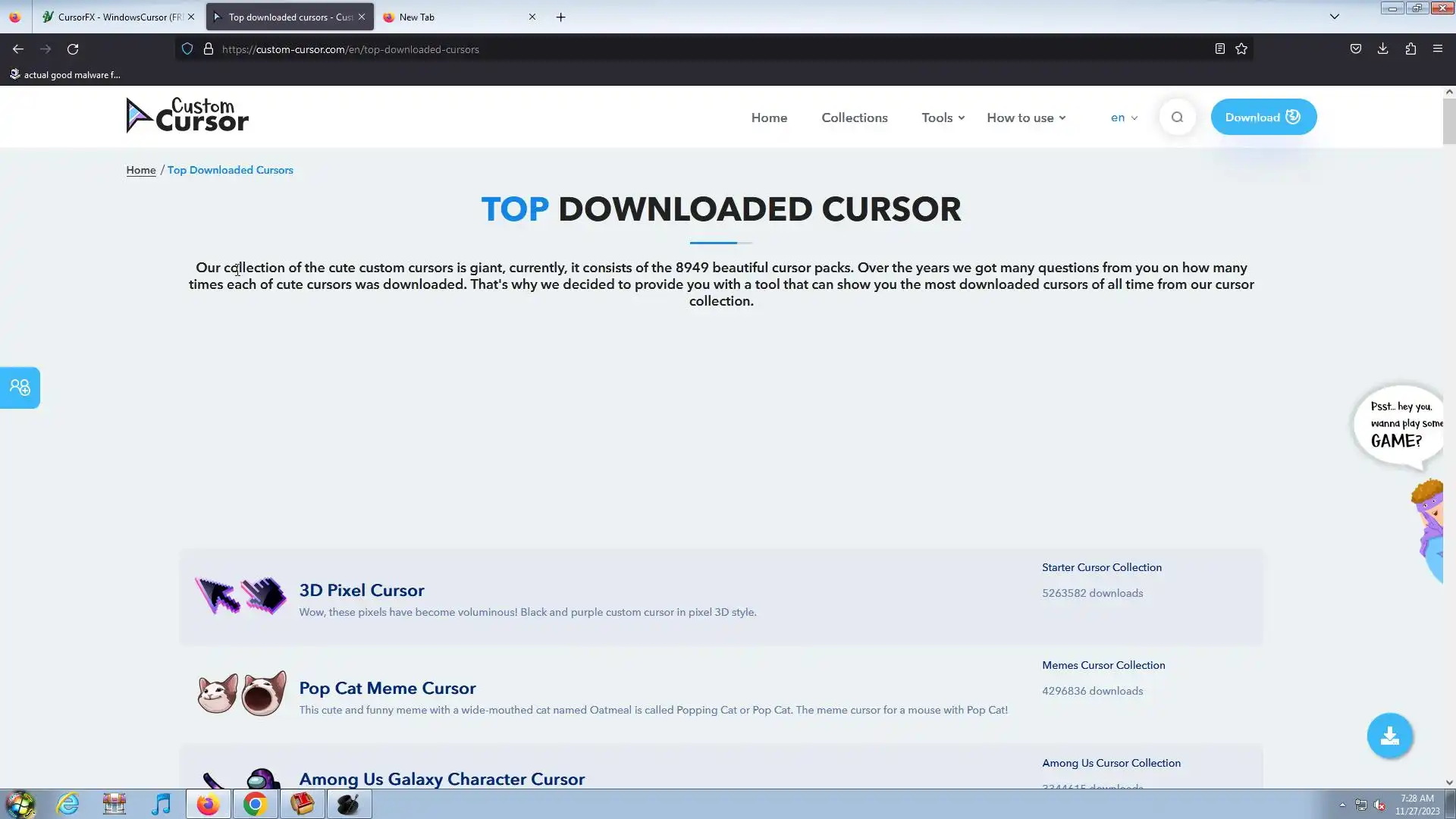The width and height of the screenshot is (1456, 819).
Task: Bookmark this page with the star icon
Action: pyautogui.click(x=1241, y=49)
